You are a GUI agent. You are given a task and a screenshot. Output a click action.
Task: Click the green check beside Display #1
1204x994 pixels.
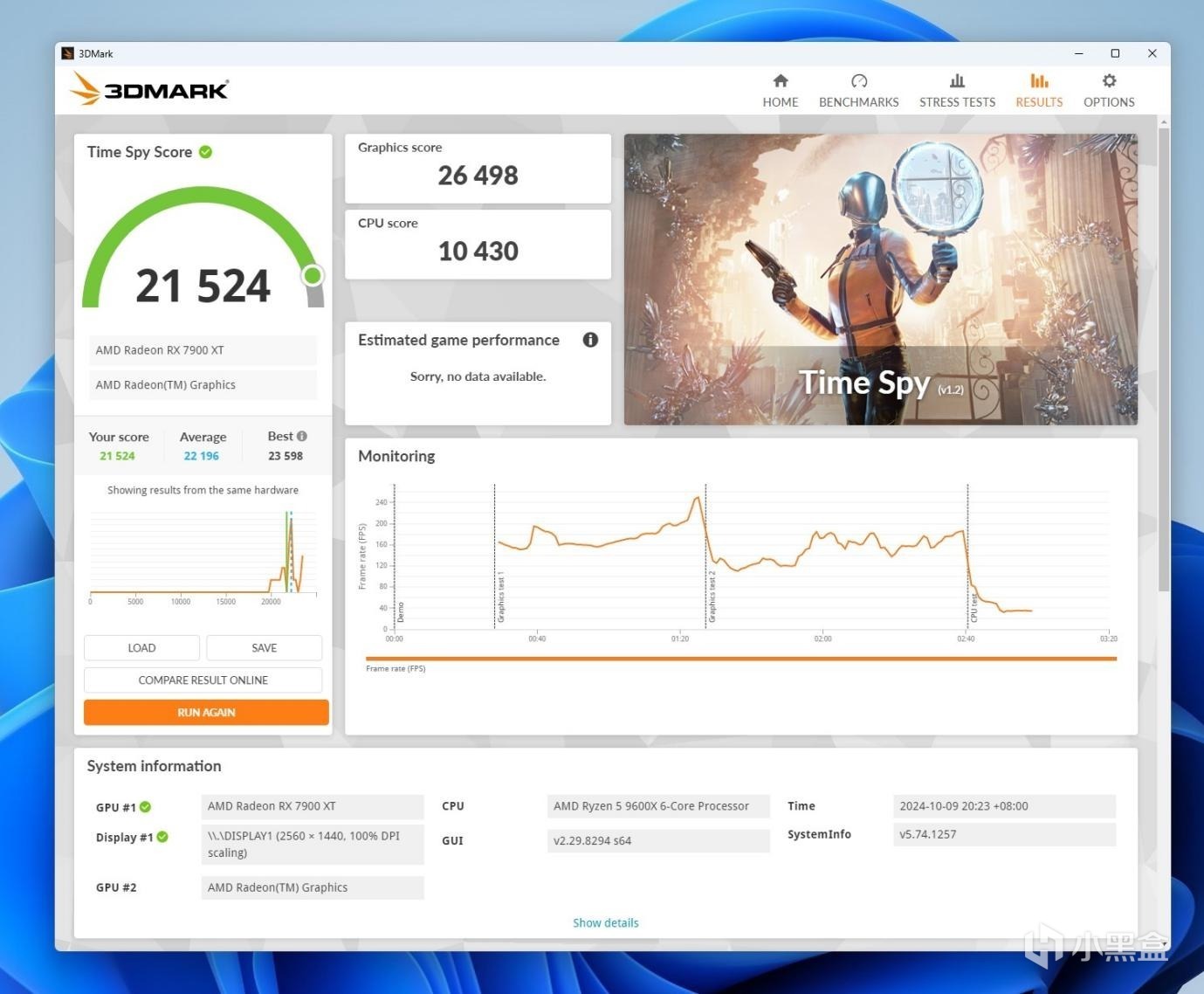[x=162, y=837]
